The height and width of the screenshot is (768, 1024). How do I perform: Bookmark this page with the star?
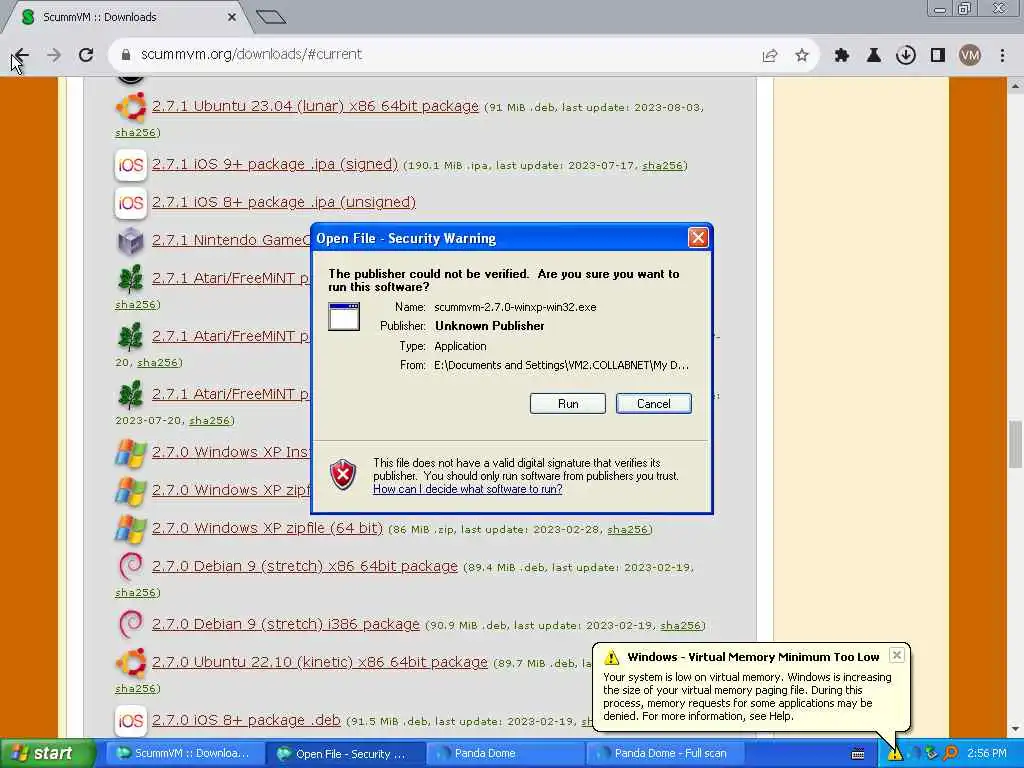pos(802,56)
